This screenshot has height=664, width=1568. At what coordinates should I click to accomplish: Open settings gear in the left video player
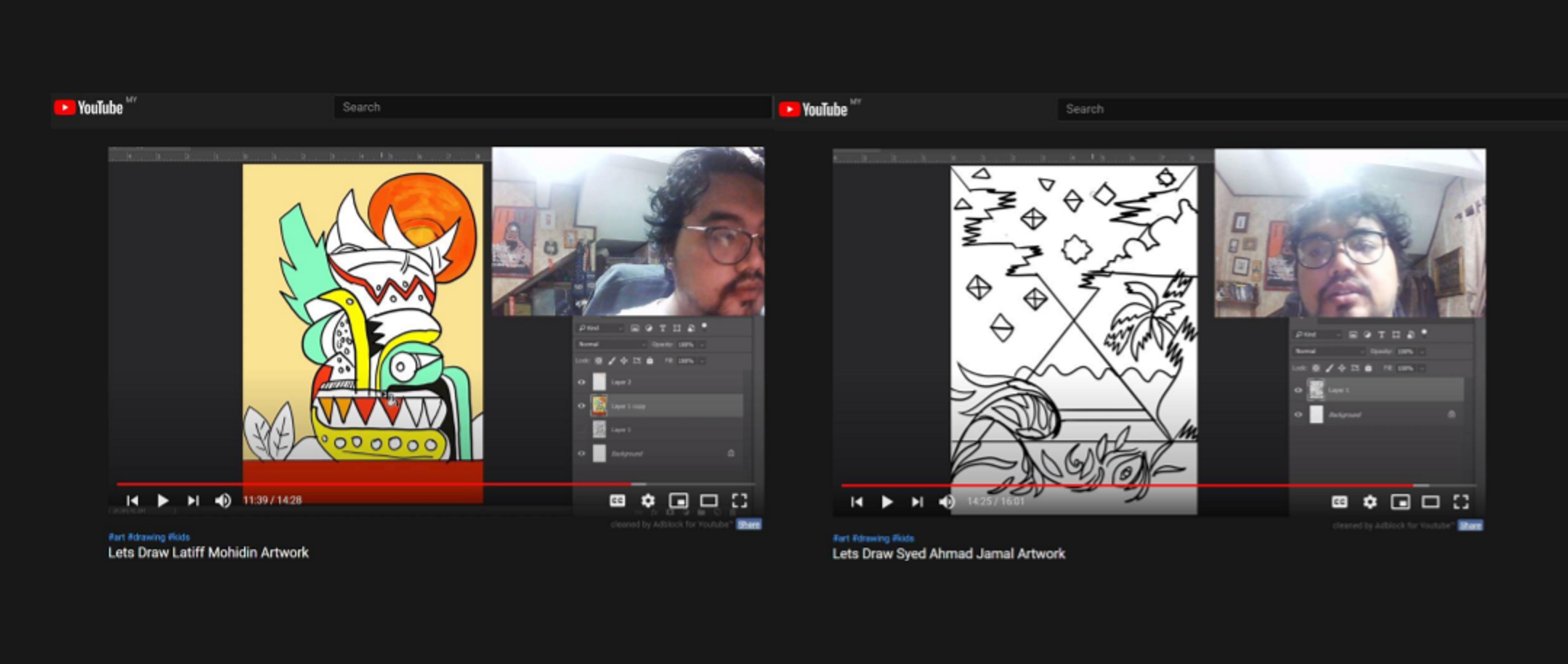(x=647, y=501)
